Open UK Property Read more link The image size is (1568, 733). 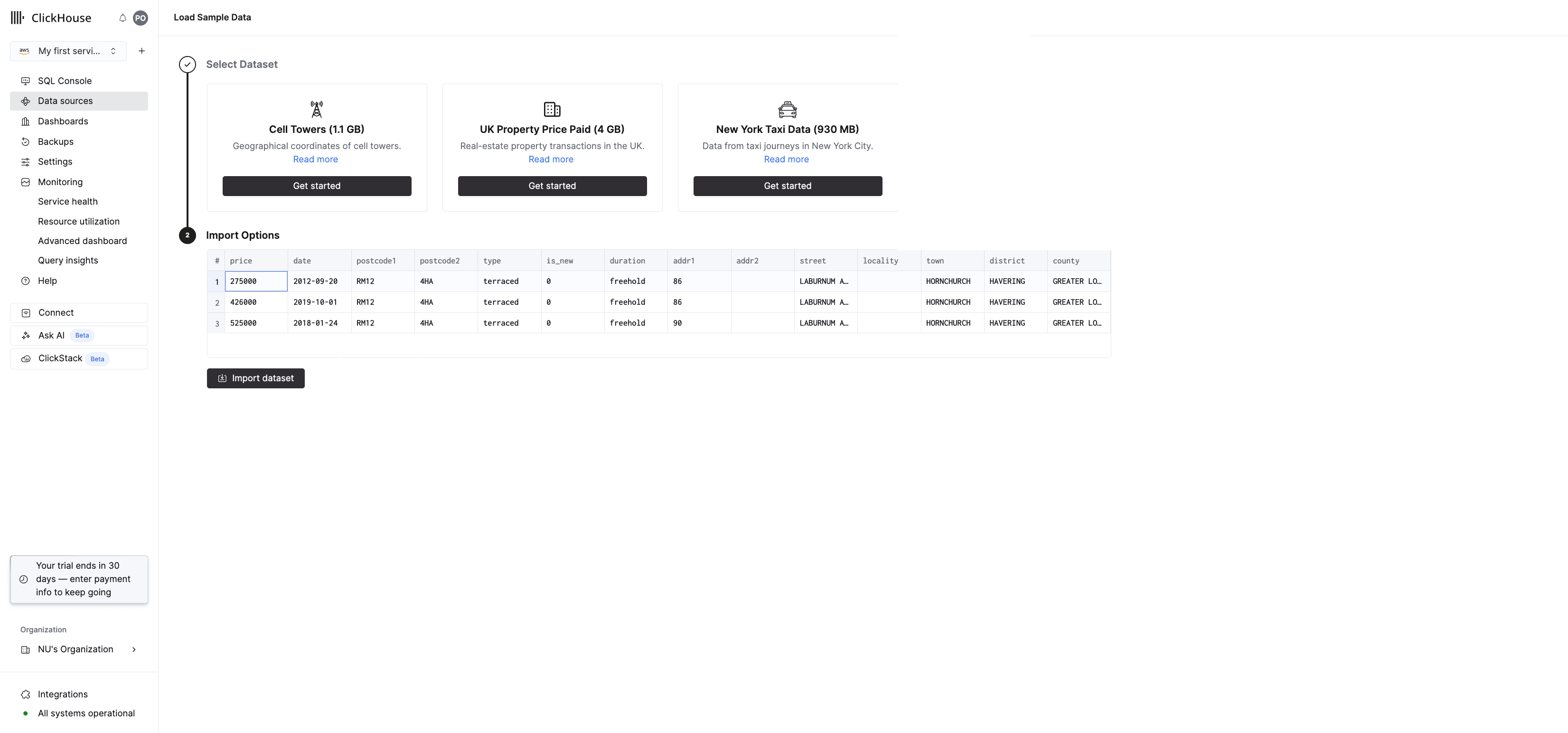coord(551,160)
